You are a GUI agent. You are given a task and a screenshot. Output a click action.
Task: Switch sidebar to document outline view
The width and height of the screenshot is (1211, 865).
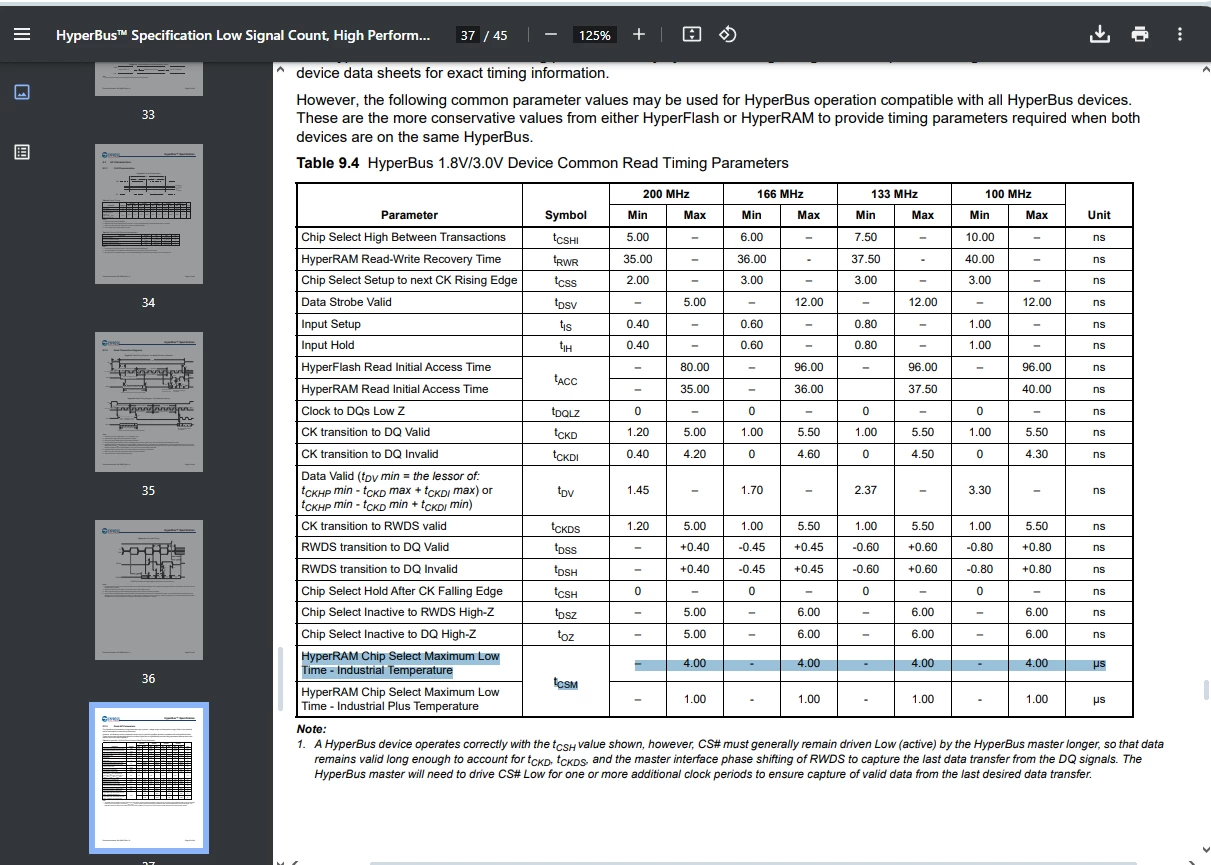tap(22, 152)
